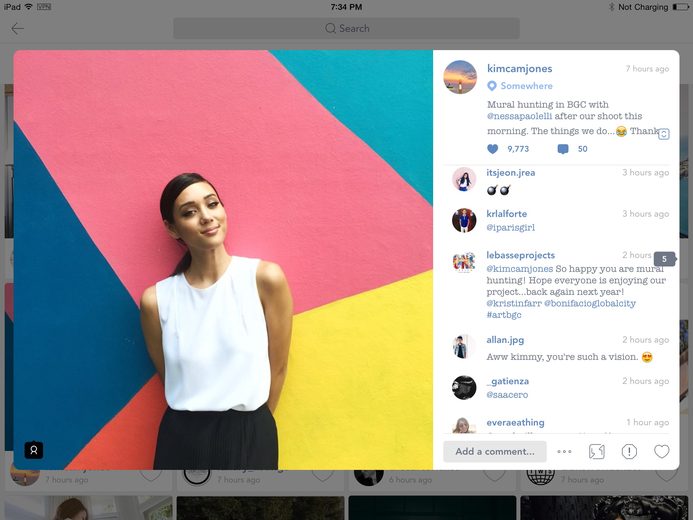693x520 pixels.
Task: View the 50 comments count
Action: click(x=583, y=149)
